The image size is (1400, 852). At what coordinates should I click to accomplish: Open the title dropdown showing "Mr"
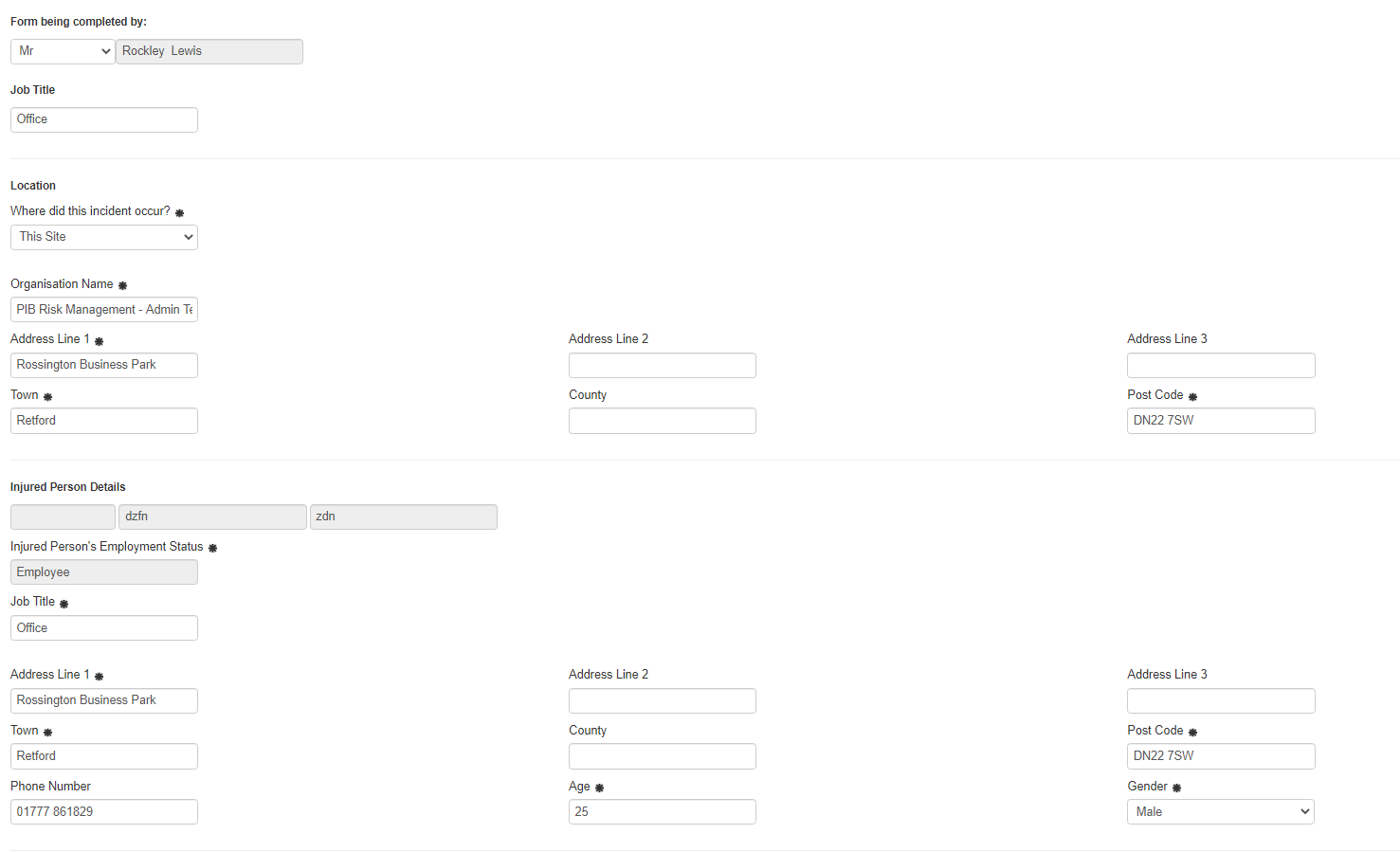[x=62, y=51]
